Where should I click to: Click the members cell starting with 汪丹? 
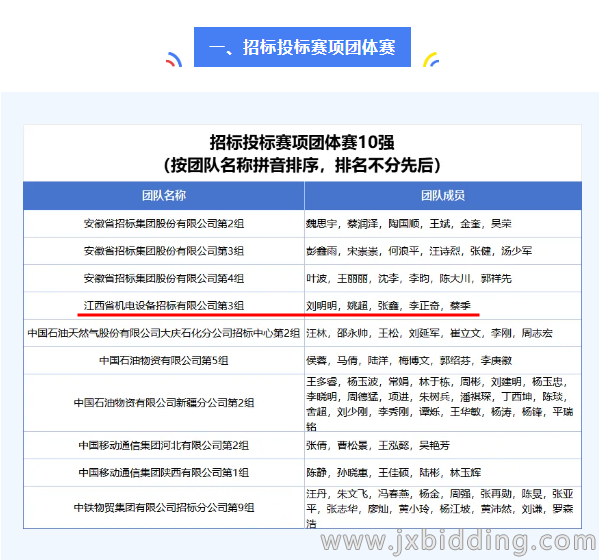443,508
